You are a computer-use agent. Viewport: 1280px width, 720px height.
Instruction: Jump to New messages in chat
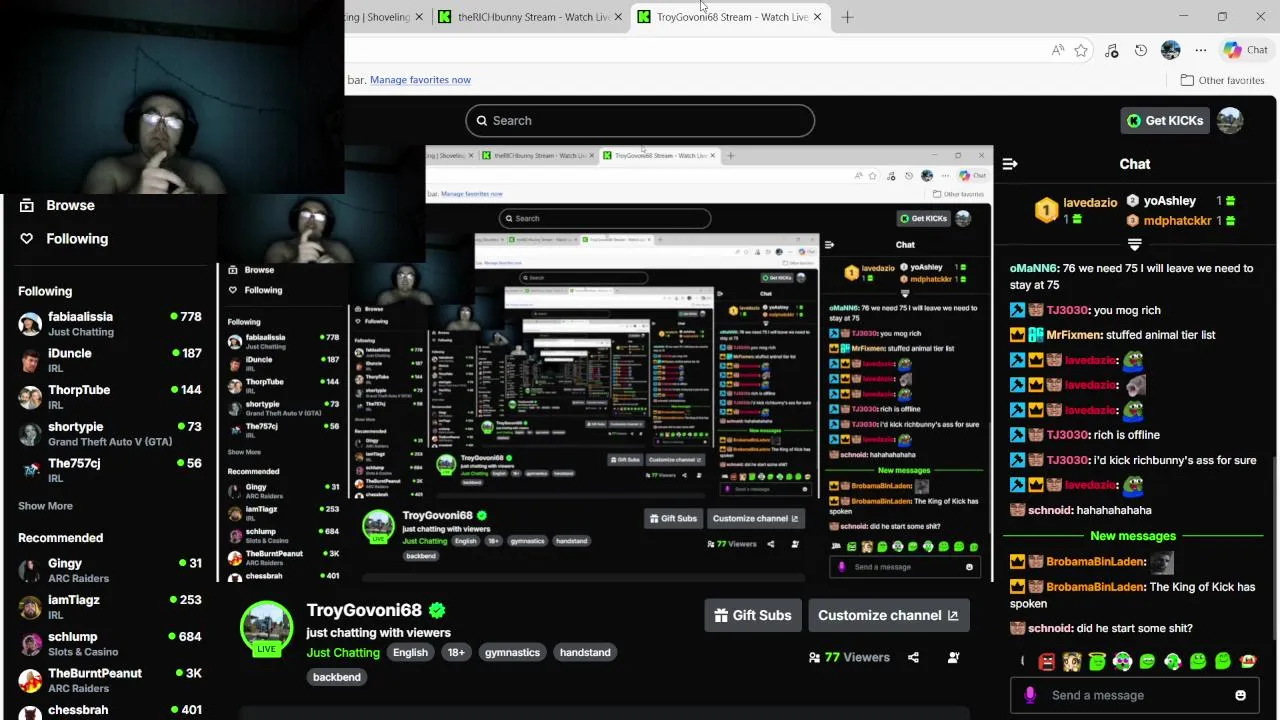pos(1133,536)
